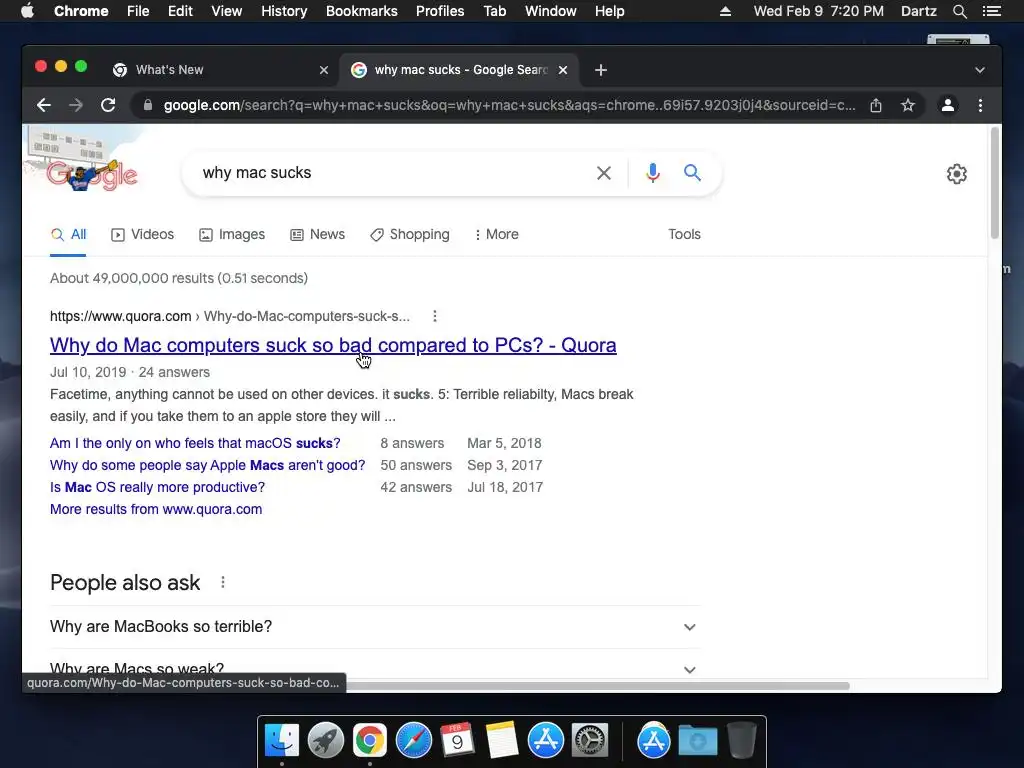
Task: Expand Why are MacBooks so terrible?
Action: coord(375,627)
